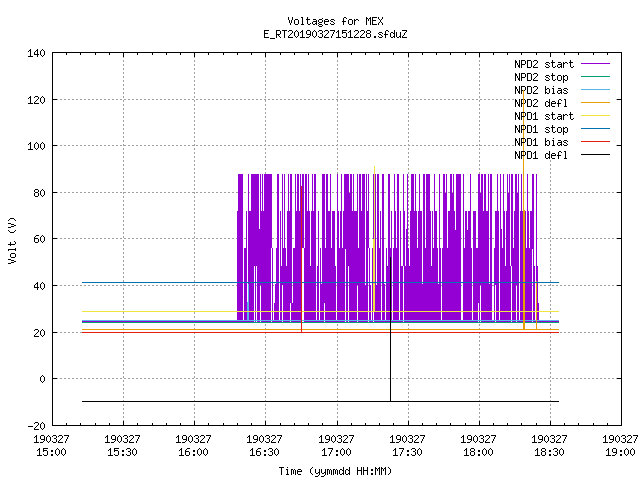Click the 140 y-axis tick label

point(36,53)
